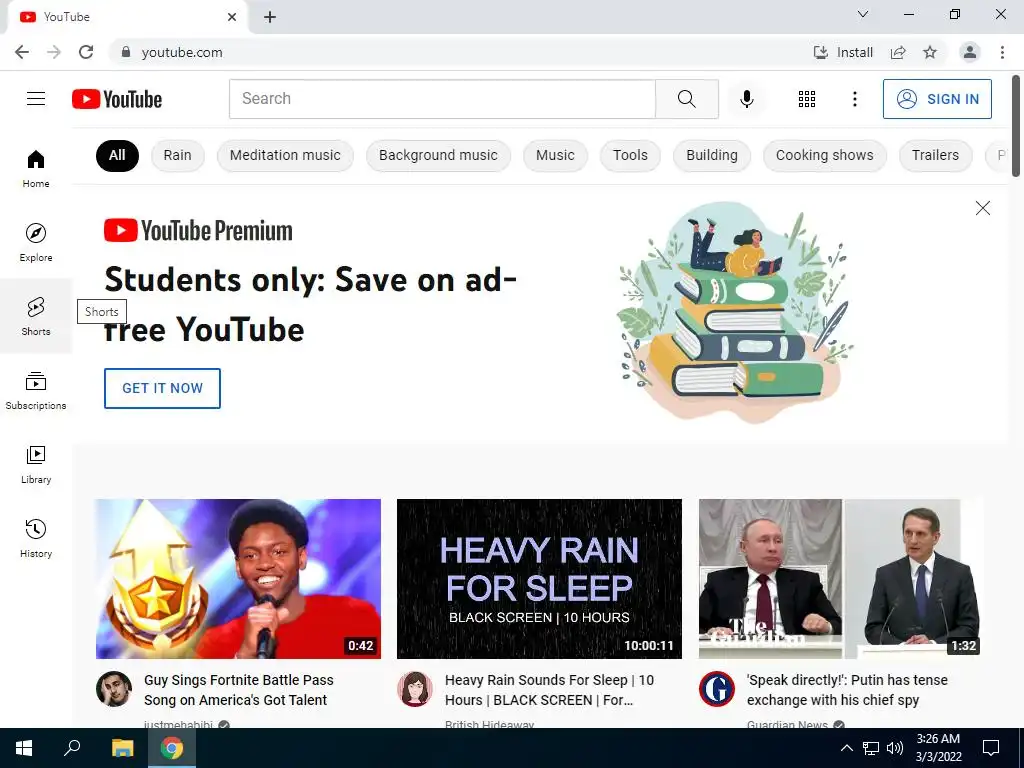Click the Sign In button
Viewport: 1024px width, 768px height.
937,99
